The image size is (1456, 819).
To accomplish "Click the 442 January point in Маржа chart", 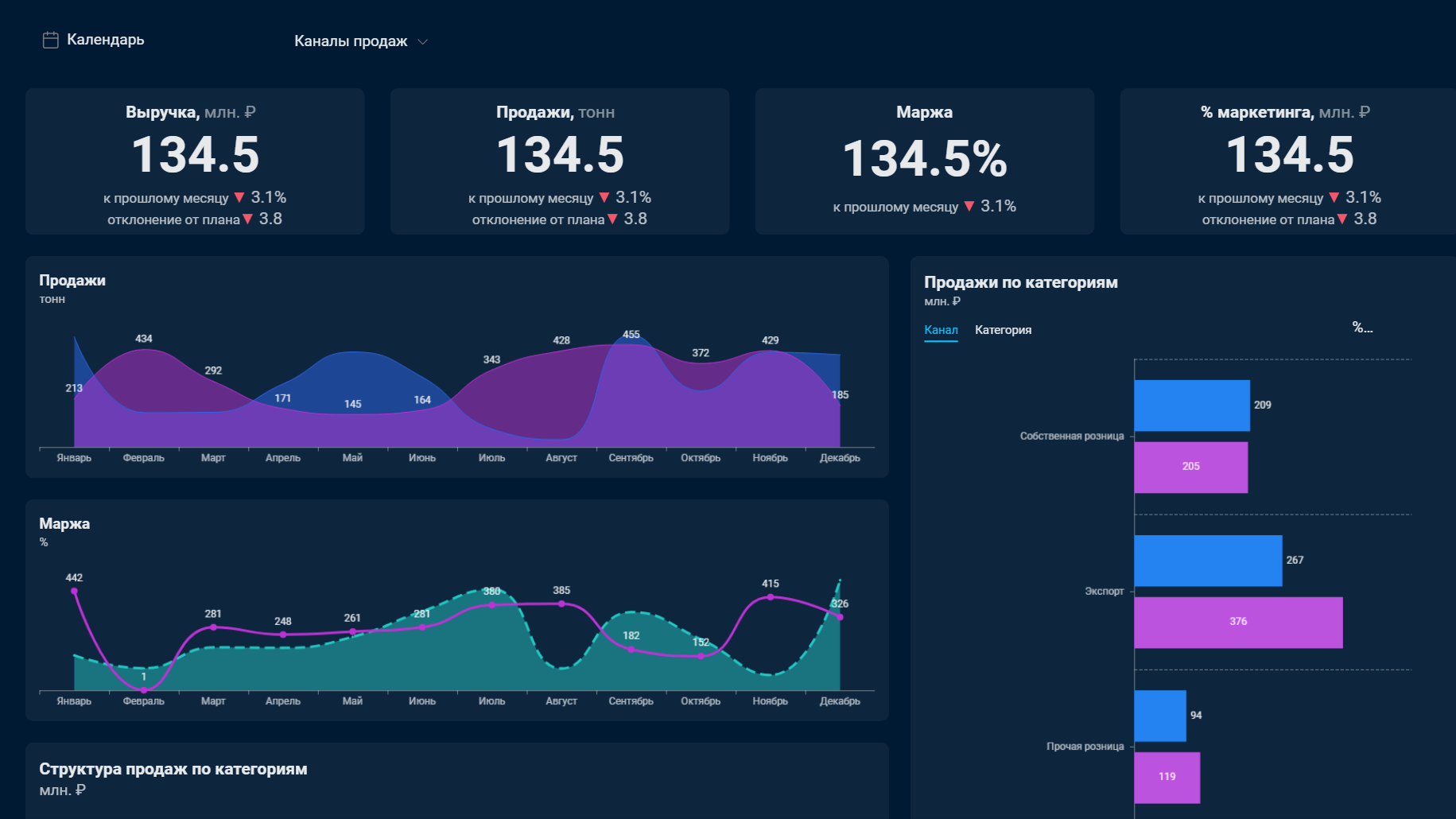I will click(x=74, y=591).
